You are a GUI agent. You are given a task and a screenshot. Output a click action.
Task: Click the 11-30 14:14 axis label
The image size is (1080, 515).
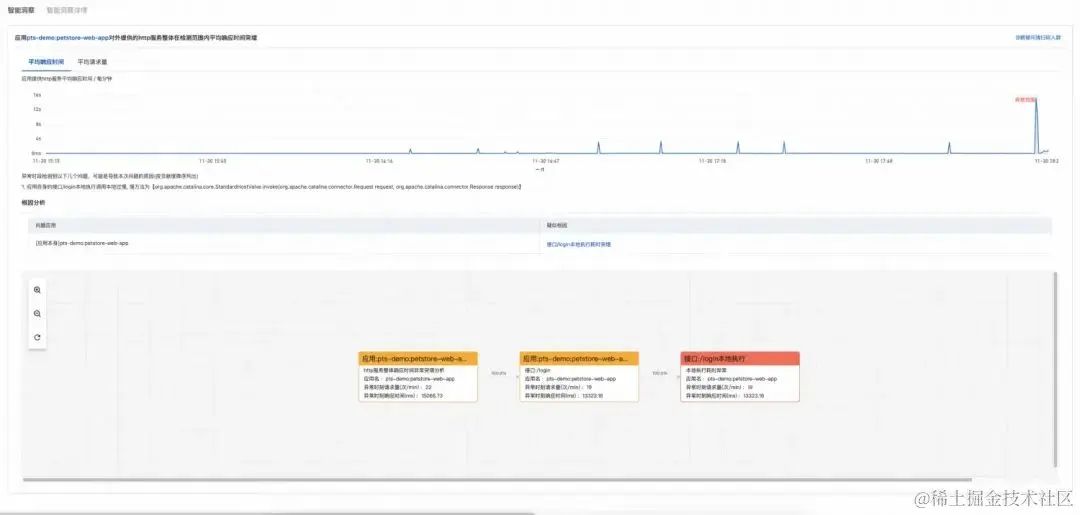coord(379,161)
